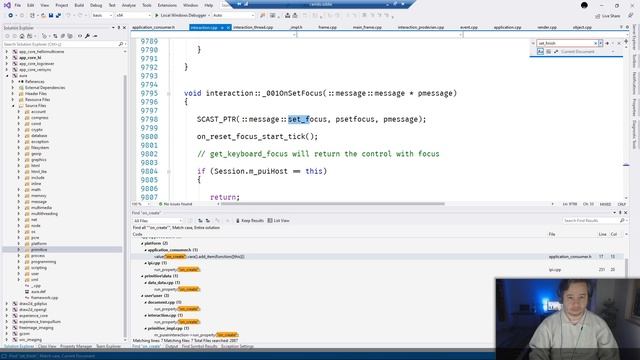Switch to interaction_thread.cpp tab
The width and height of the screenshot is (640, 360).
[253, 27]
